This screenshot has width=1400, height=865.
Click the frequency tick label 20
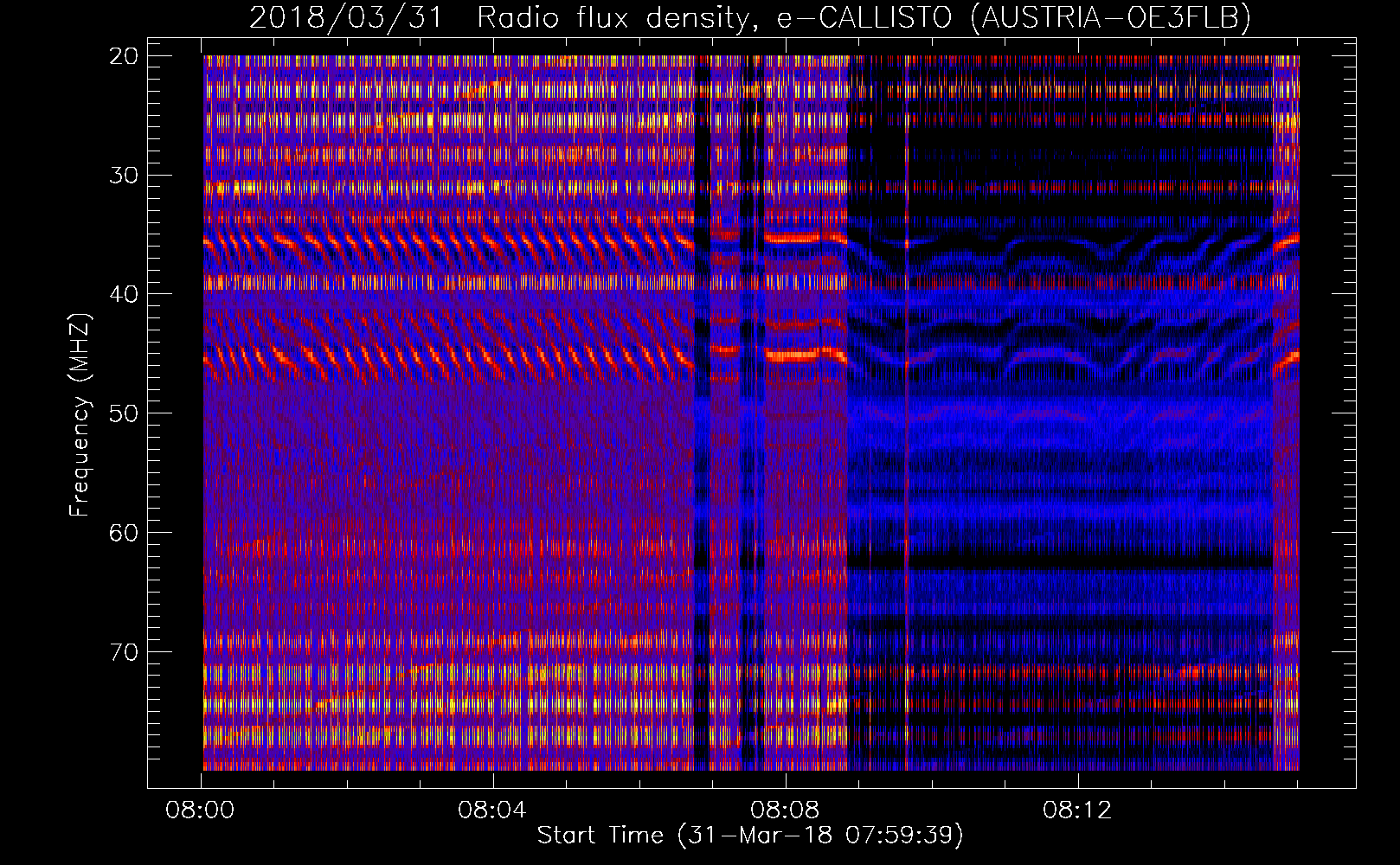125,56
